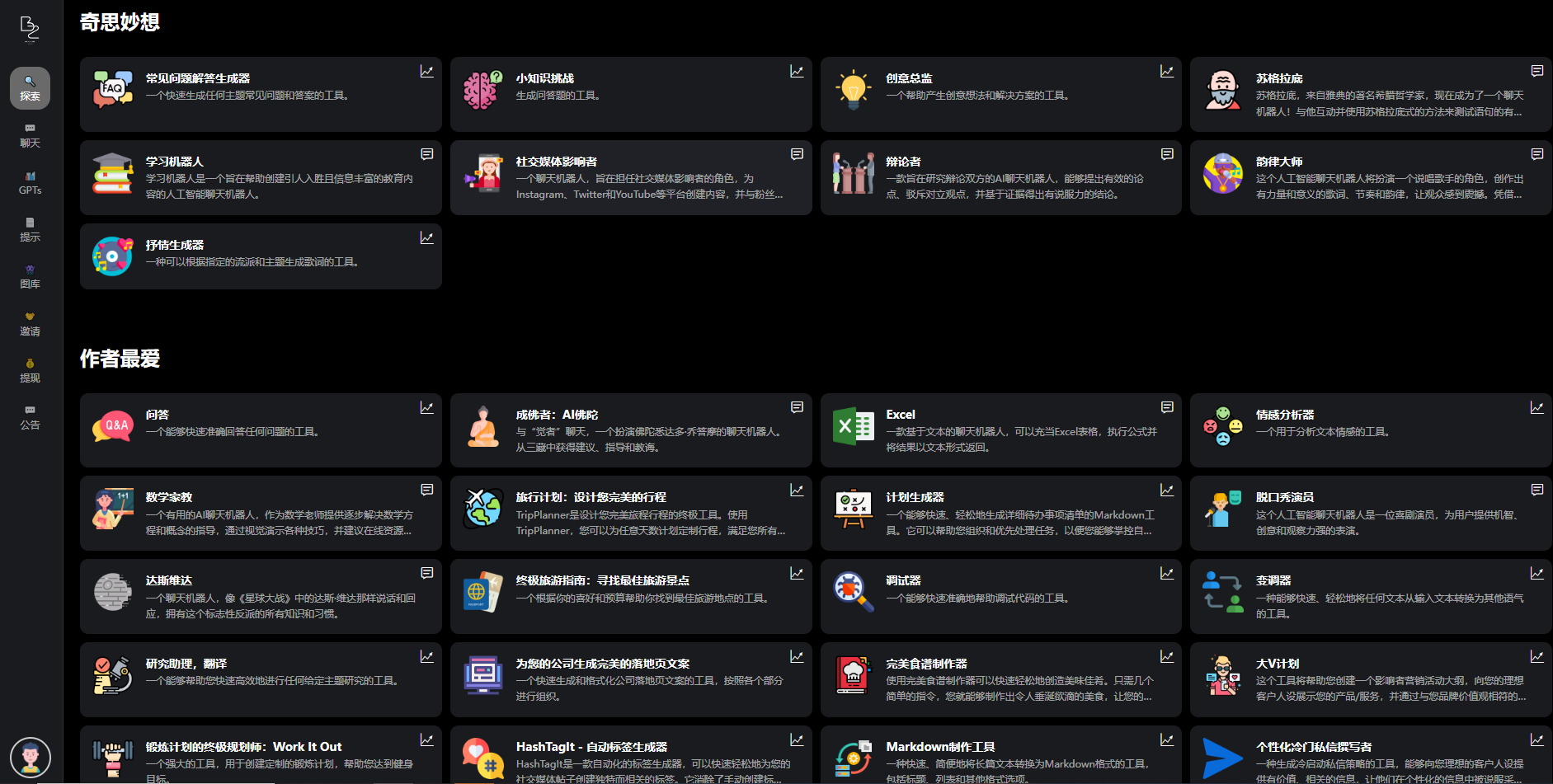Open the 抒情生成器 lyric tool title
The height and width of the screenshot is (784, 1553).
175,245
